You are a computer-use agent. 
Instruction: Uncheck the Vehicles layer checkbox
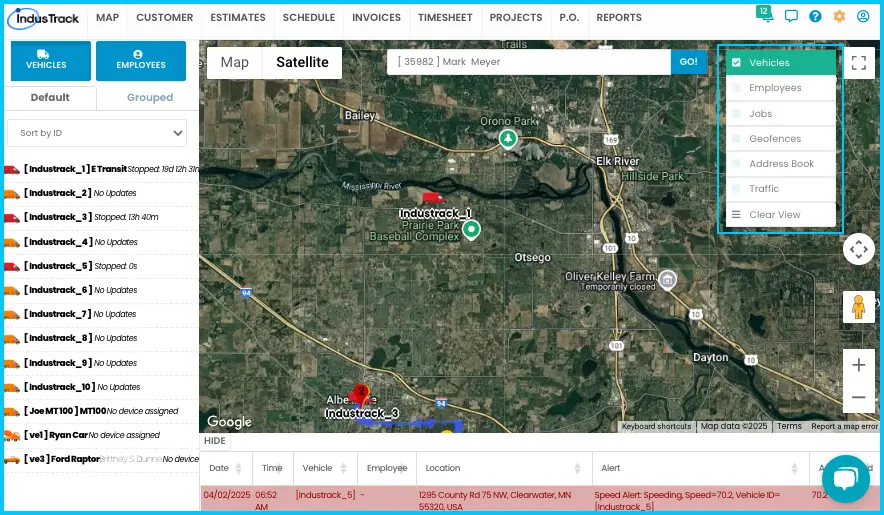tap(736, 63)
